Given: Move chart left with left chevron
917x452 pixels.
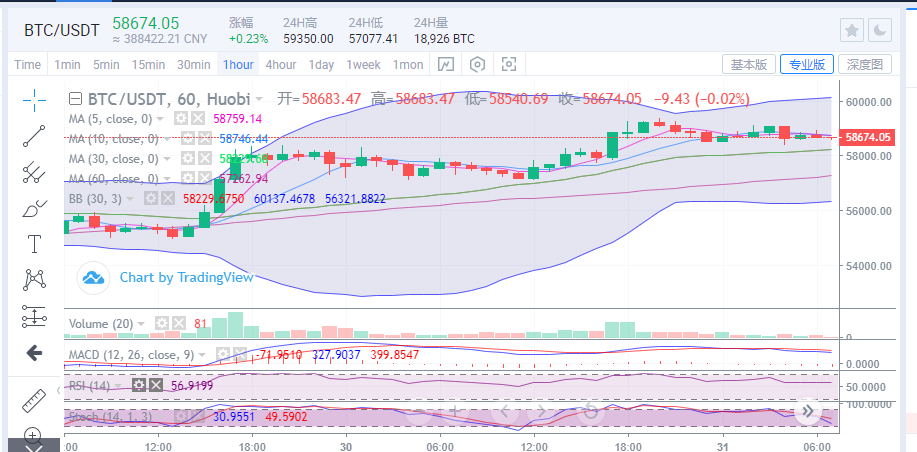Looking at the screenshot, I should click(x=506, y=411).
